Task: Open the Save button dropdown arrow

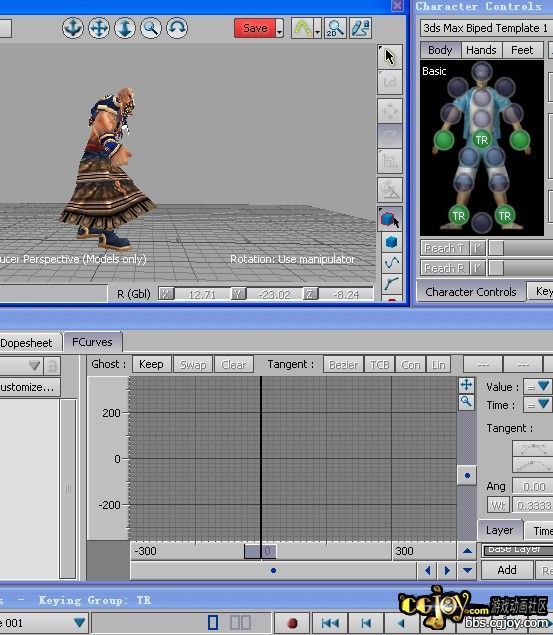Action: pos(279,28)
